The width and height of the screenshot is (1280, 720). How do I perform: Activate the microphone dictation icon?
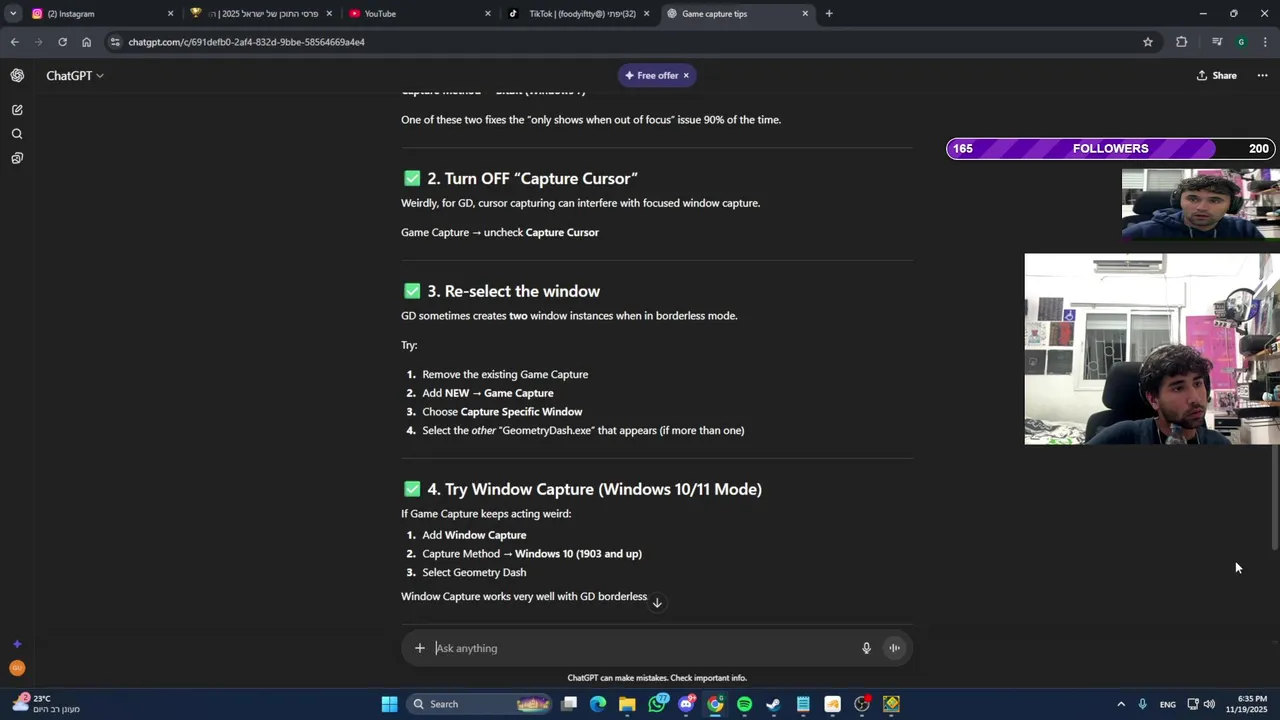coord(866,648)
